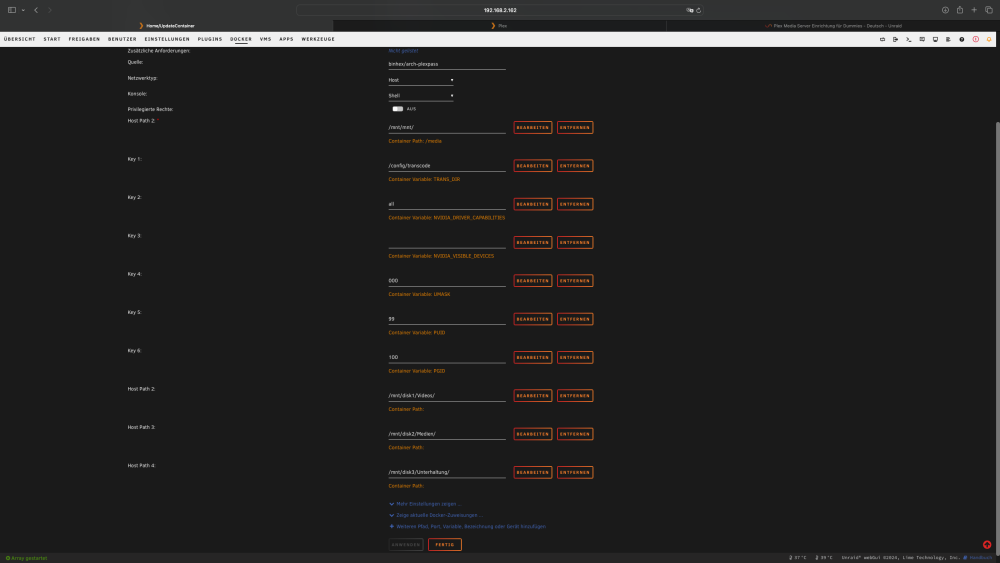Open the FREIGABEN menu
This screenshot has height=563, width=1000.
[84, 40]
